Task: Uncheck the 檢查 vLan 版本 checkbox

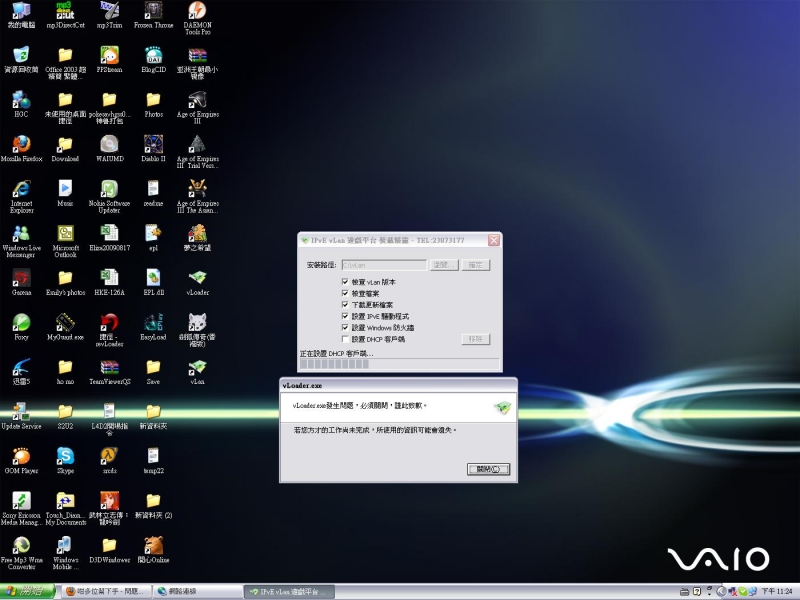Action: (346, 283)
